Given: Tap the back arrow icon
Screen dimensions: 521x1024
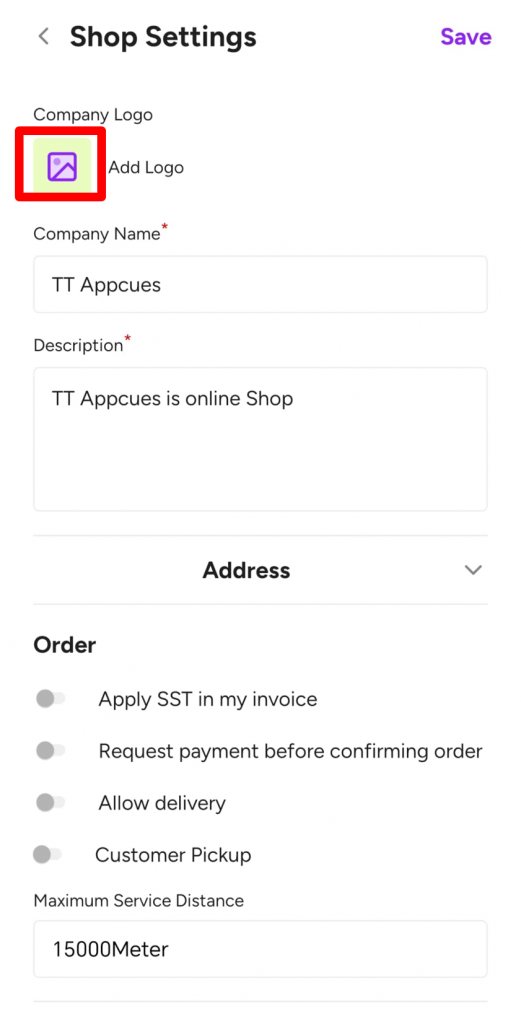Looking at the screenshot, I should [x=44, y=37].
